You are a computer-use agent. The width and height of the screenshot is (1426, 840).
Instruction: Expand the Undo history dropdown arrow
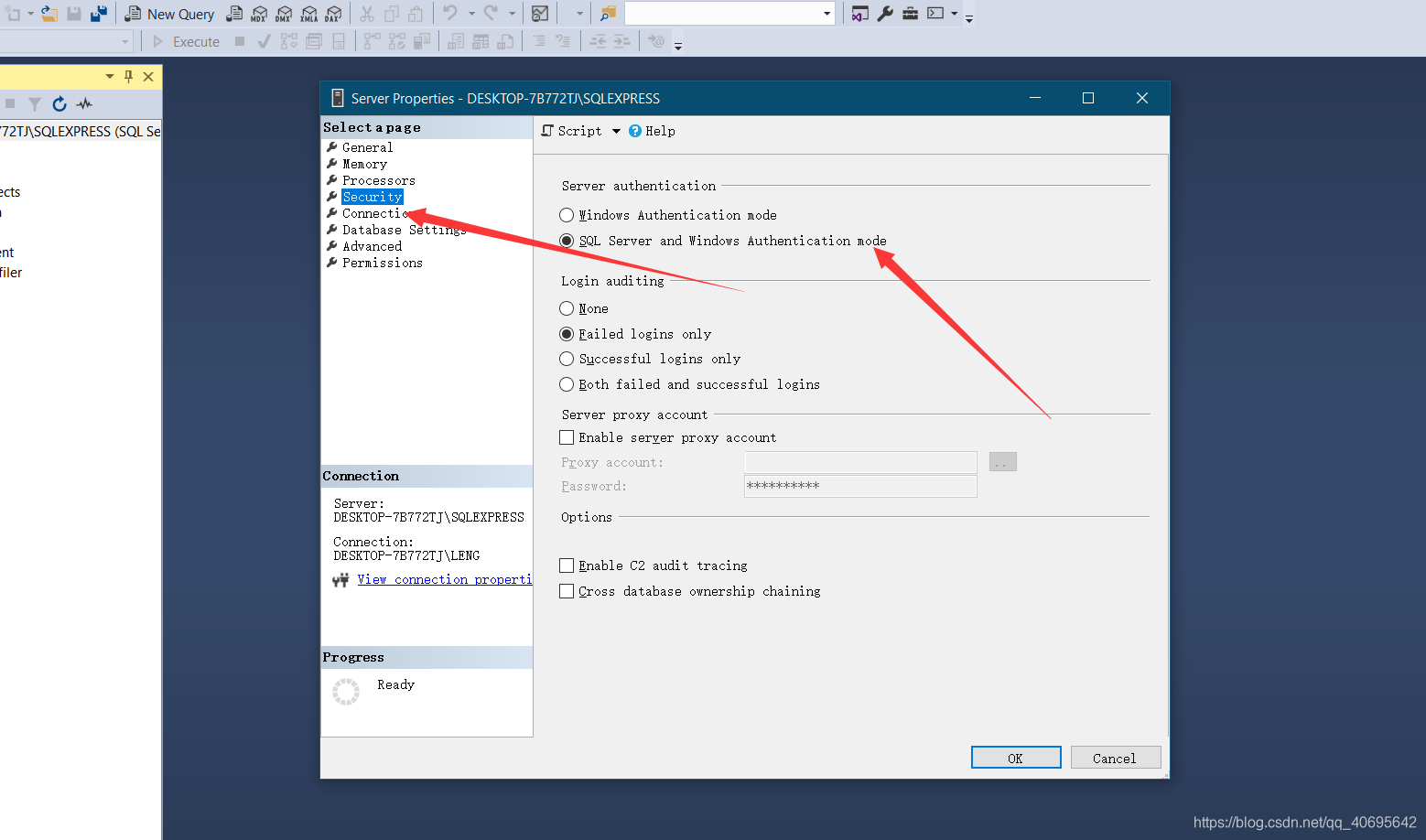[x=470, y=14]
